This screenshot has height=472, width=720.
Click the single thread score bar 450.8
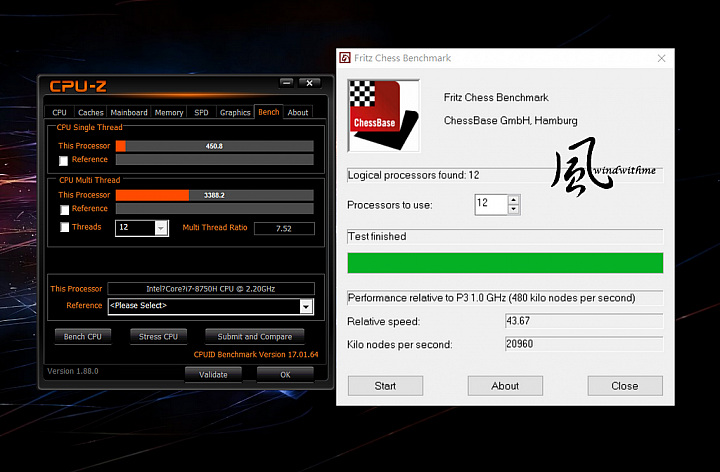coord(214,146)
